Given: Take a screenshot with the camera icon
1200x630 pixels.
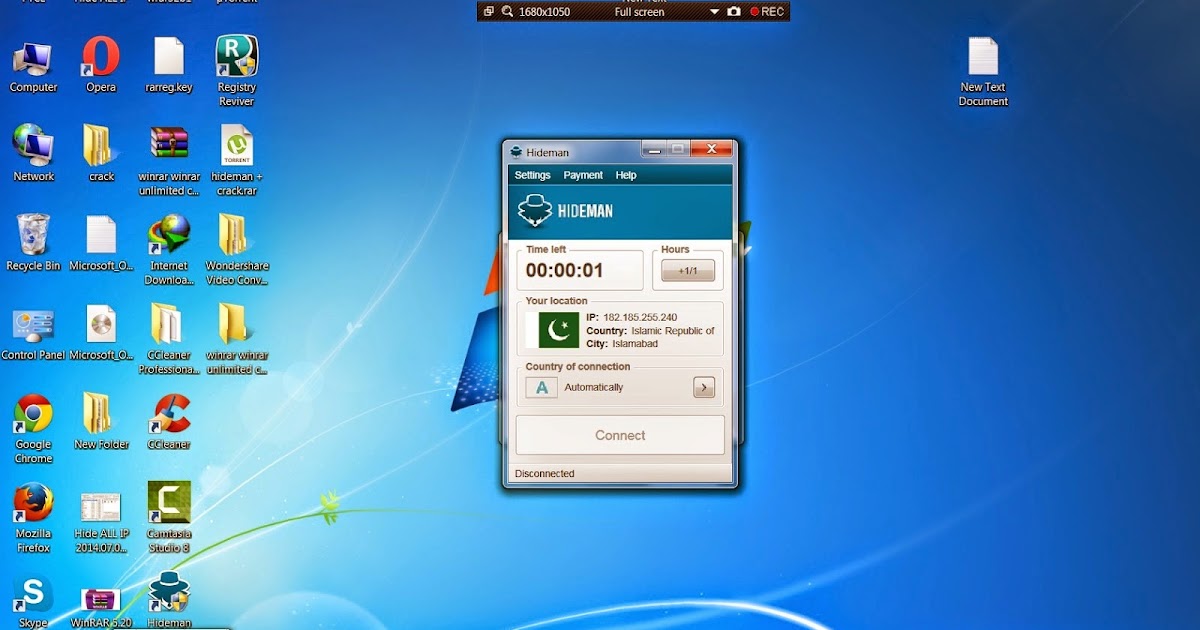Looking at the screenshot, I should (734, 12).
